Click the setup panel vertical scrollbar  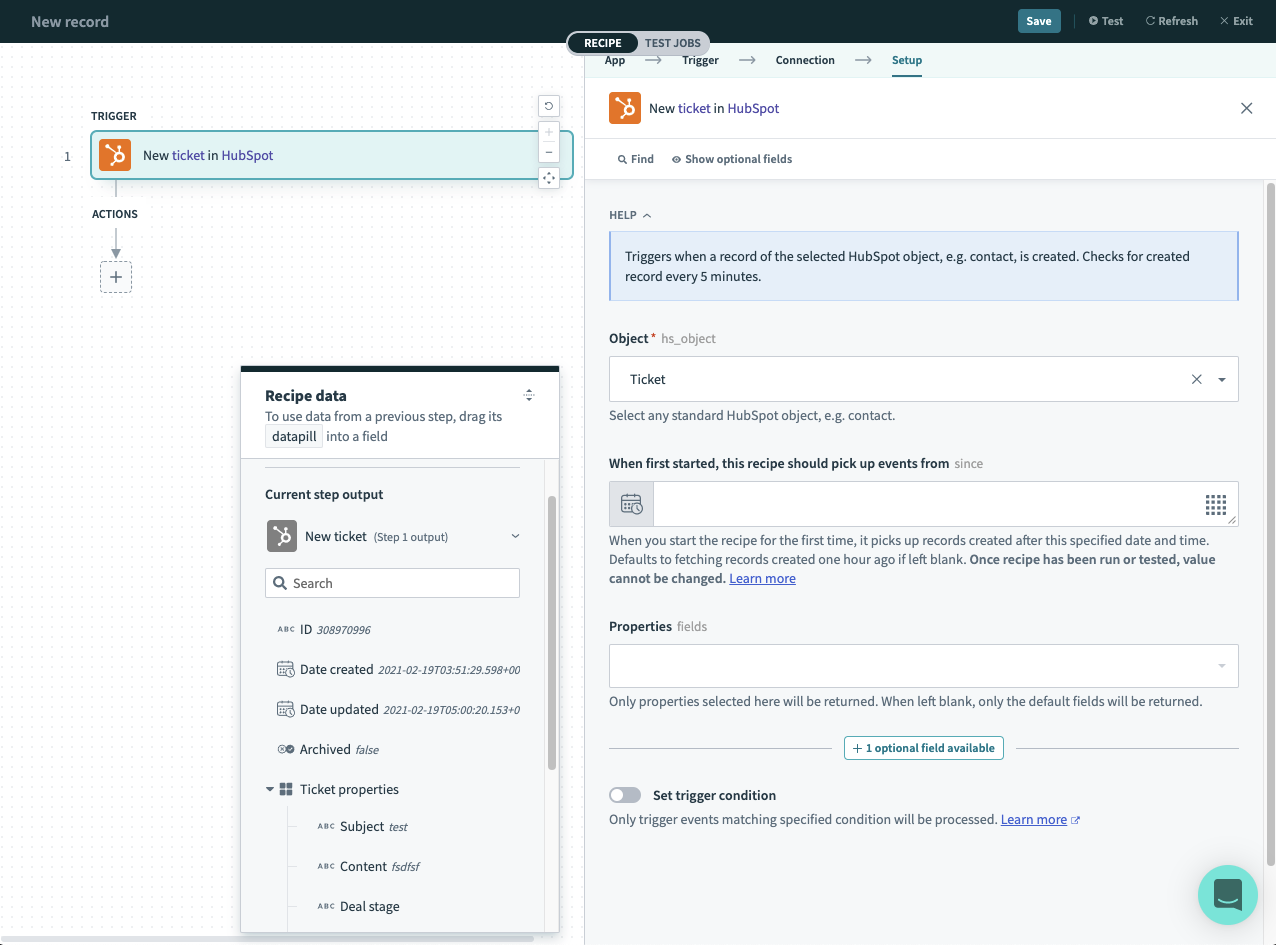point(1271,523)
